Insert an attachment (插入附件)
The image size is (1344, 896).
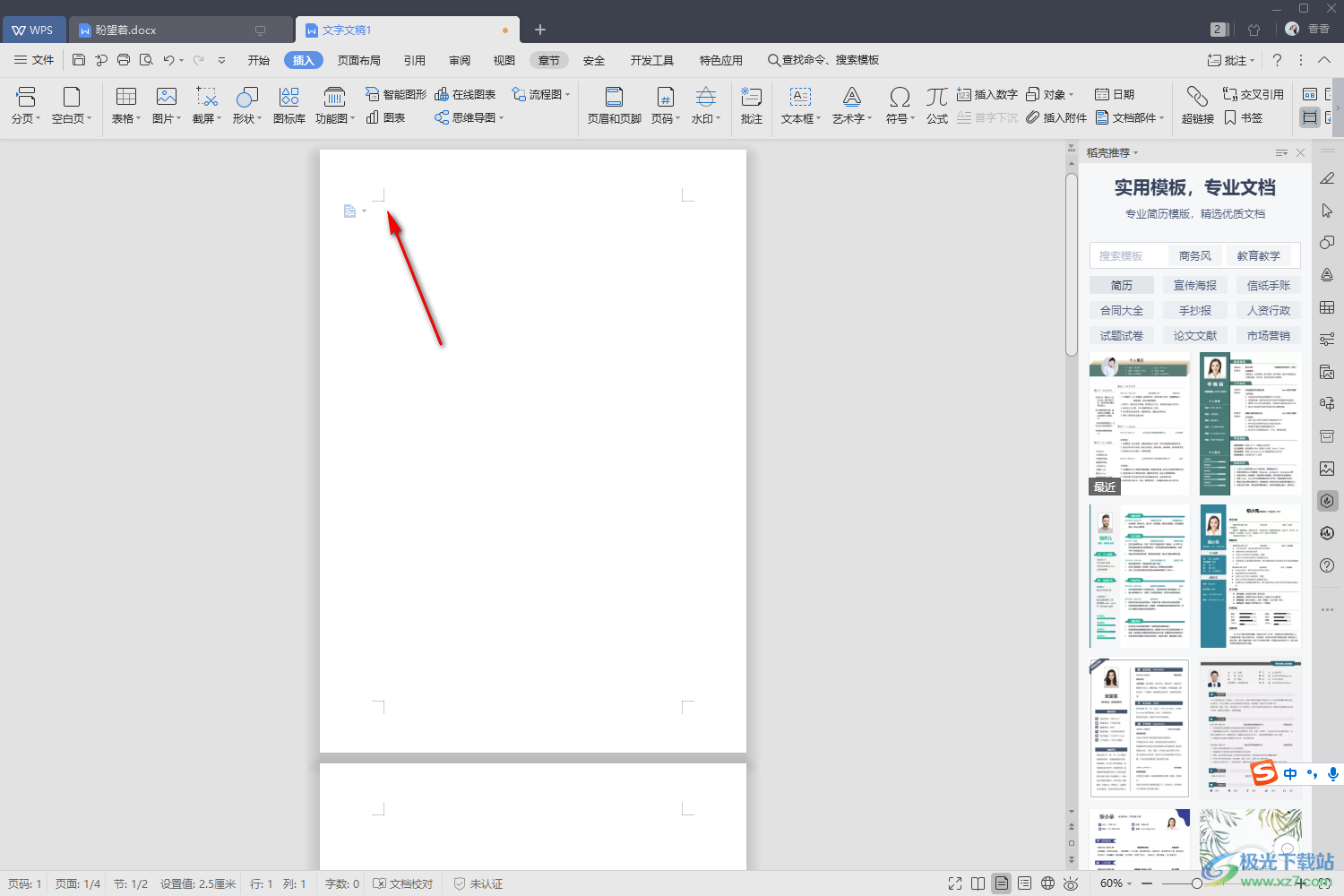point(1056,117)
